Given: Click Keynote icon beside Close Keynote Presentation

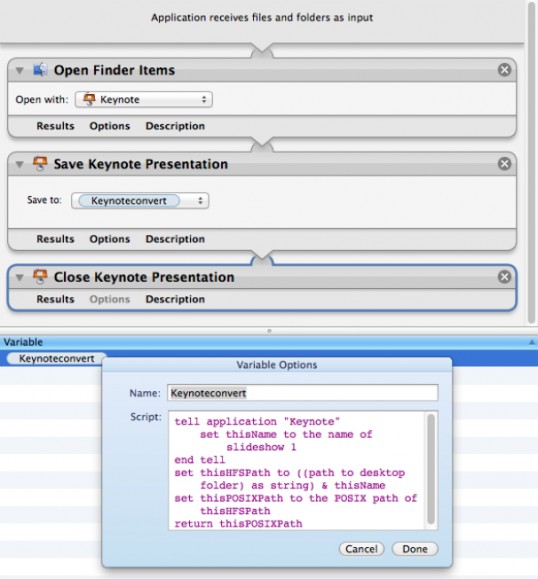Looking at the screenshot, I should point(40,277).
